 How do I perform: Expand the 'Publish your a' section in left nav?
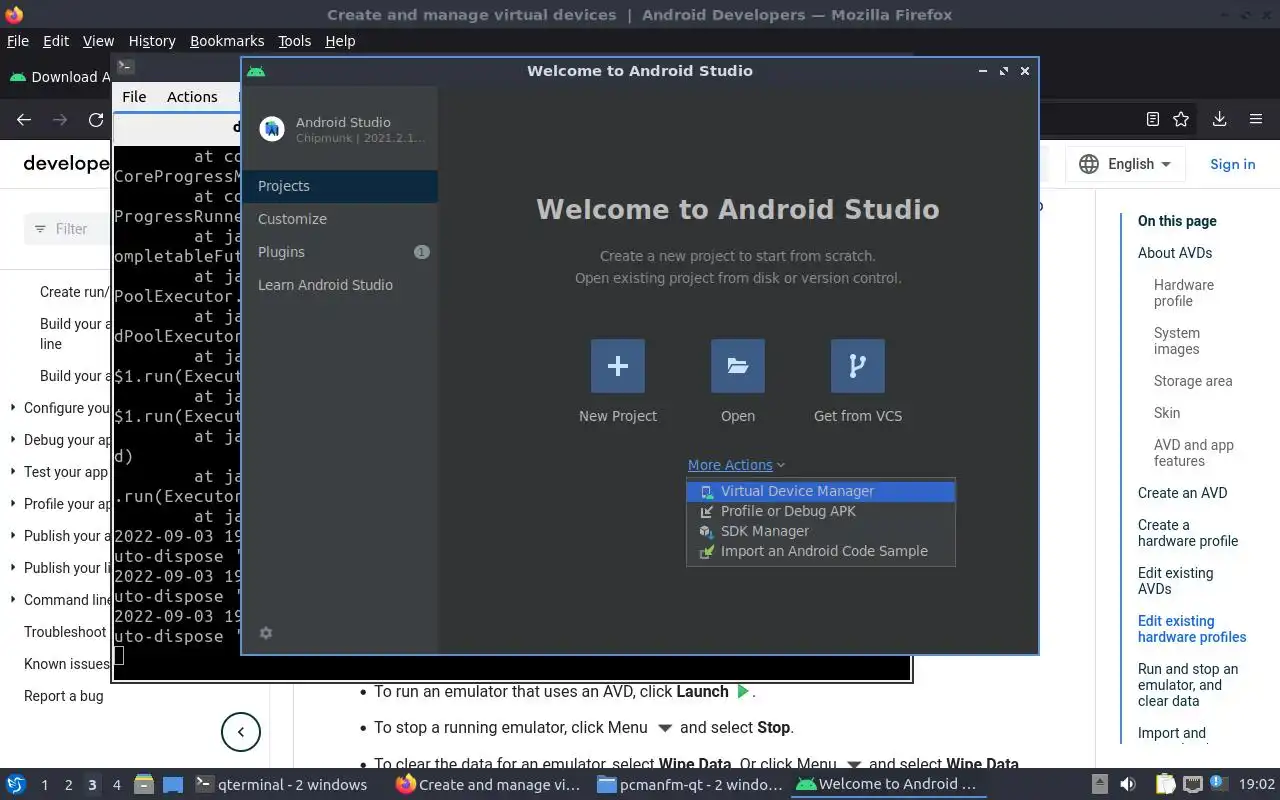point(13,536)
